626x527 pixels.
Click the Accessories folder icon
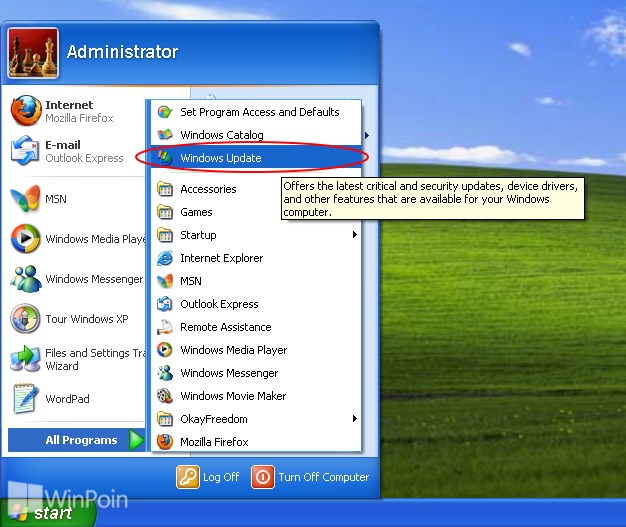pyautogui.click(x=165, y=188)
